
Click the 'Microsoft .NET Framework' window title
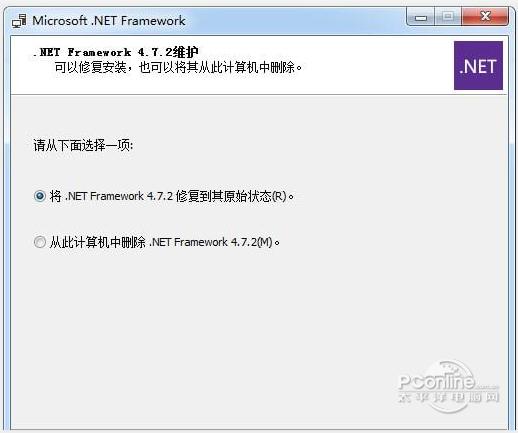pos(109,21)
